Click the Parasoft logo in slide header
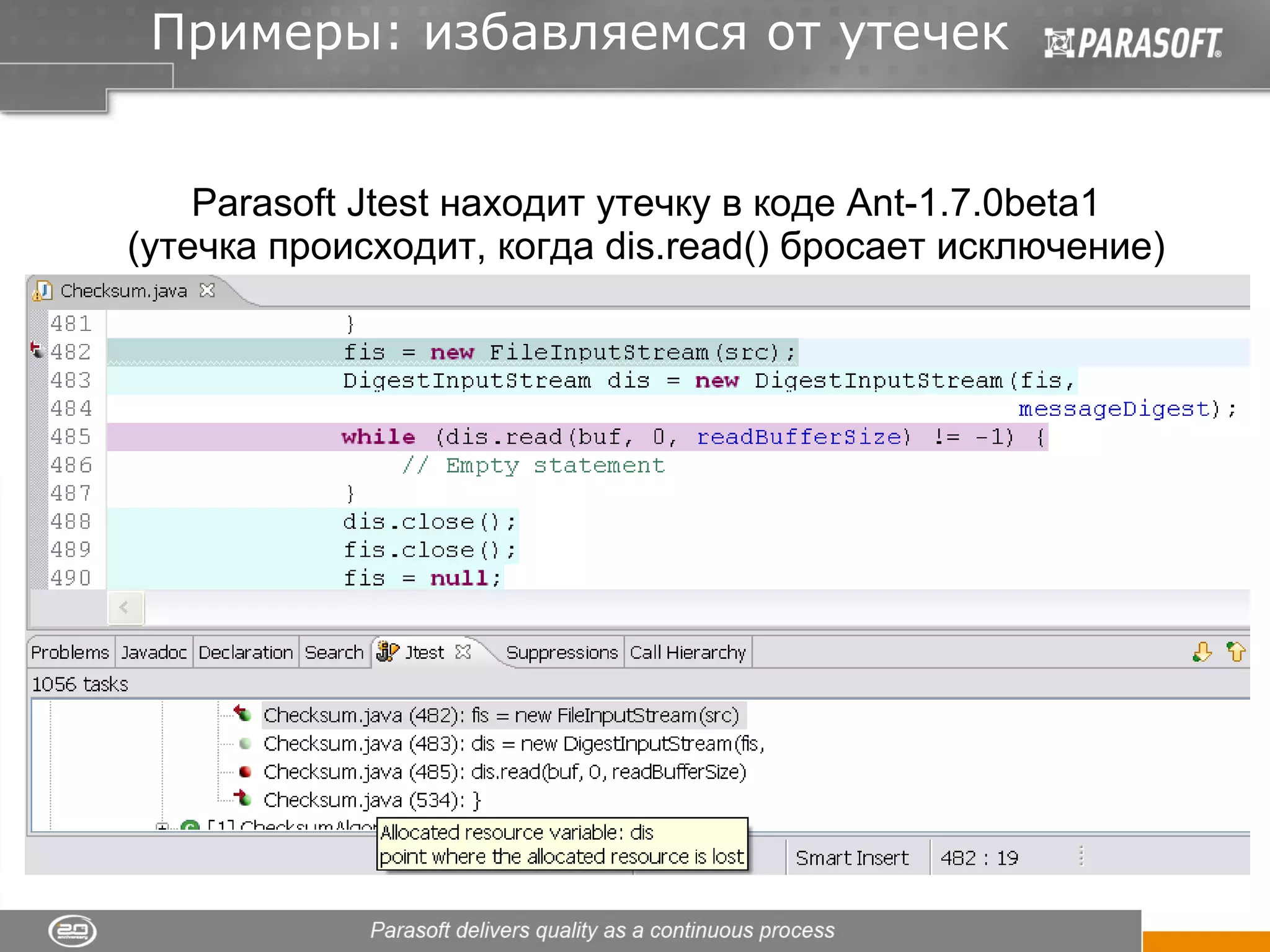 click(x=1133, y=43)
